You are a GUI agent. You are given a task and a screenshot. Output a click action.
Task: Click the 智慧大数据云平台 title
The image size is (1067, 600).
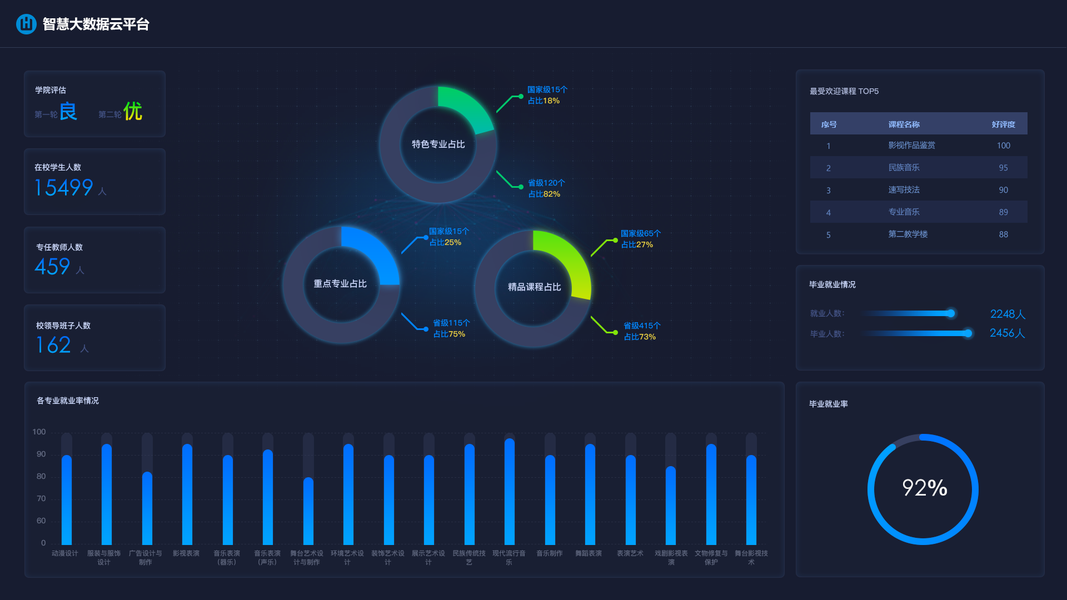96,24
